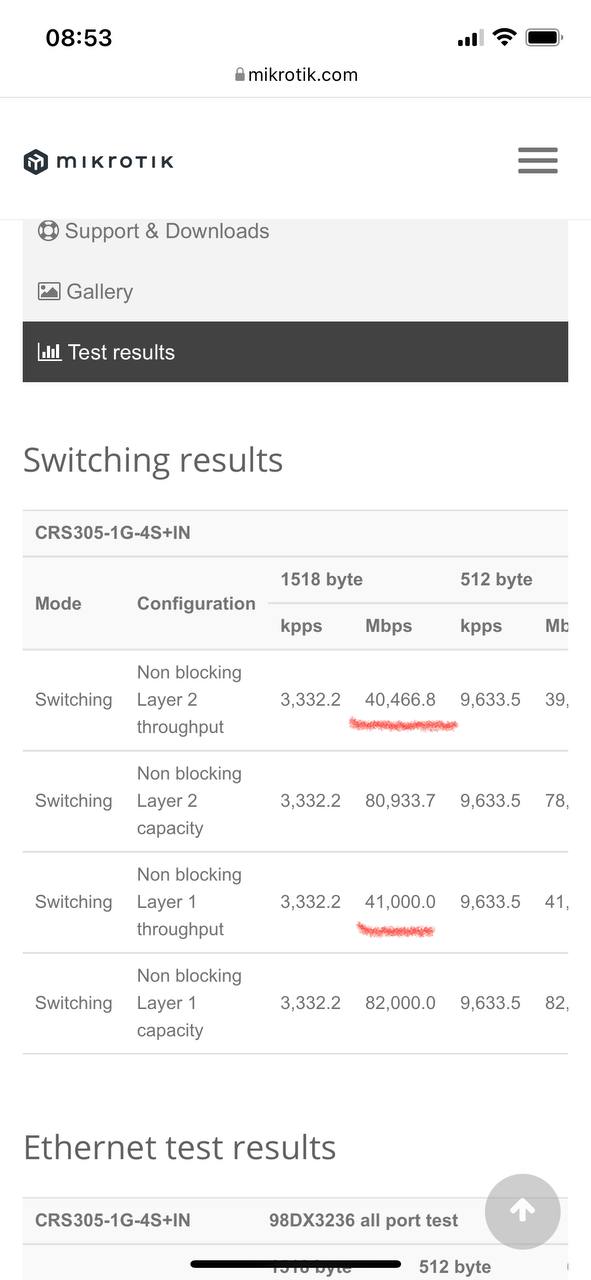Select the 40,466.8 Mbps value
The image size is (591, 1280).
(400, 700)
